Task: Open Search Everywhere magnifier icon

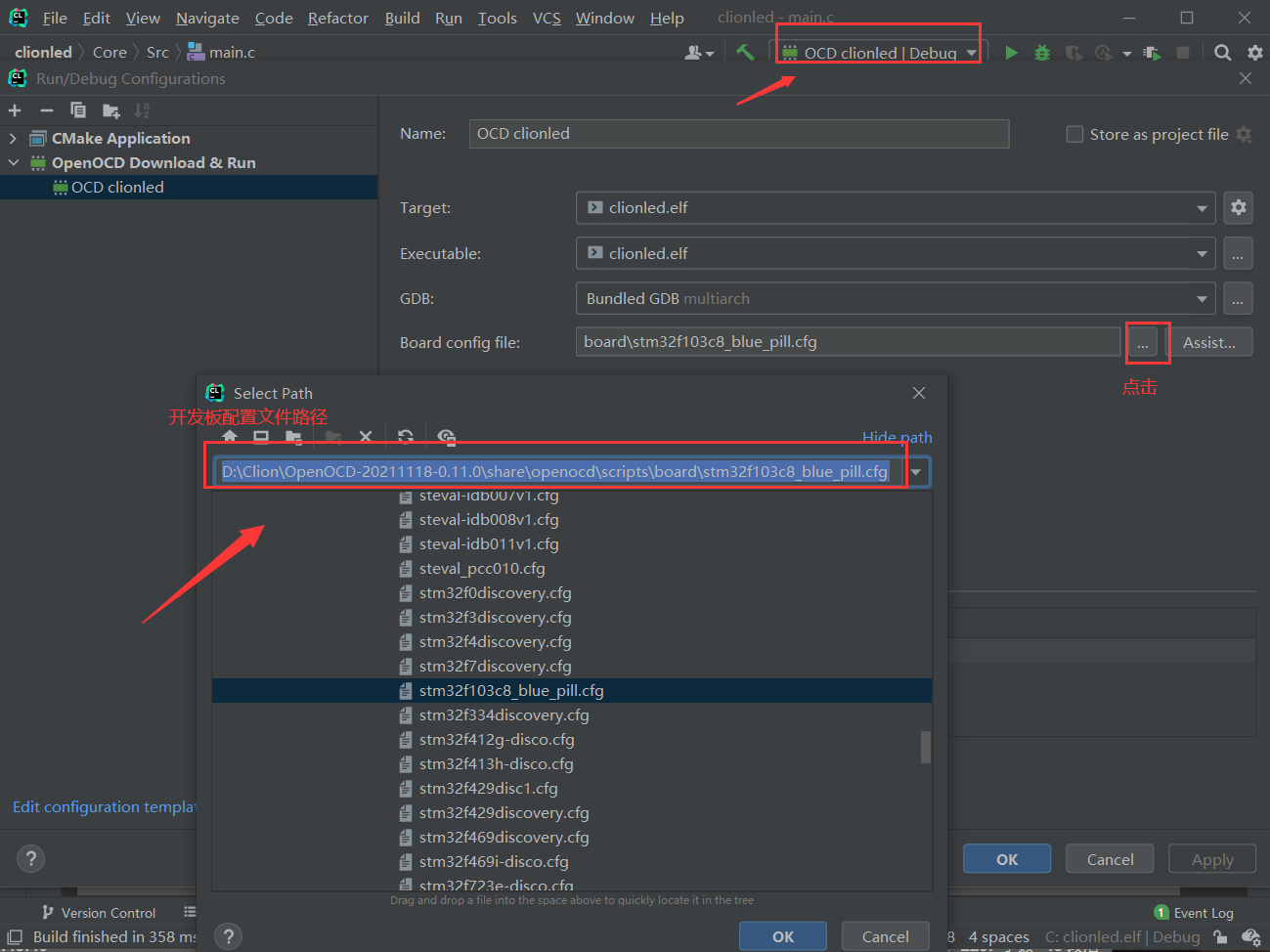Action: [x=1223, y=53]
